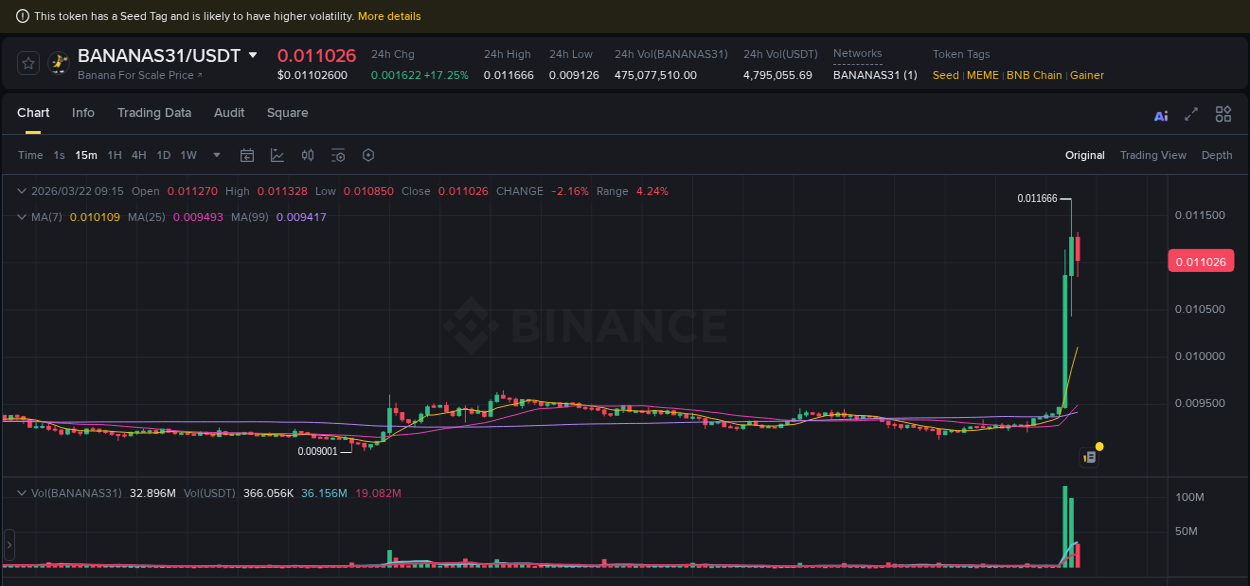Screen dimensions: 1250x586
Task: Switch to the Trading Data tab
Action: tap(154, 113)
